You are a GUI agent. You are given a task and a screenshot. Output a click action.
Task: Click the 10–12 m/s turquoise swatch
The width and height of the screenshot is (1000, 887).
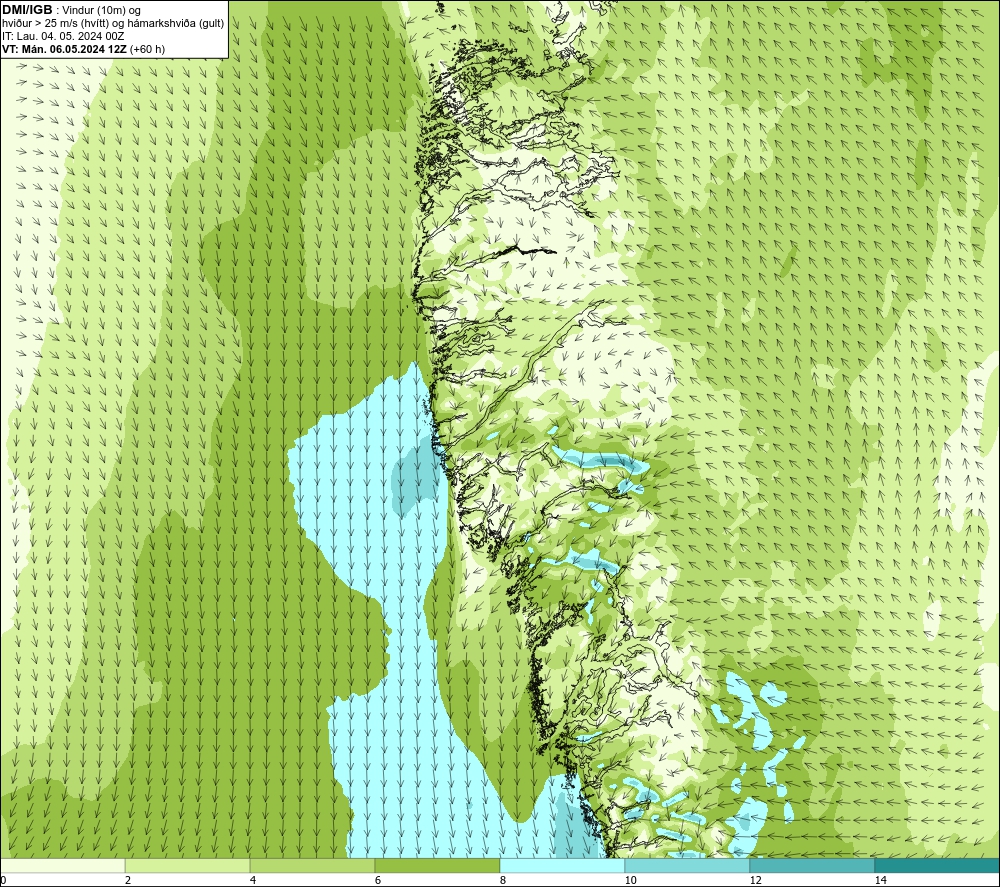tap(688, 866)
